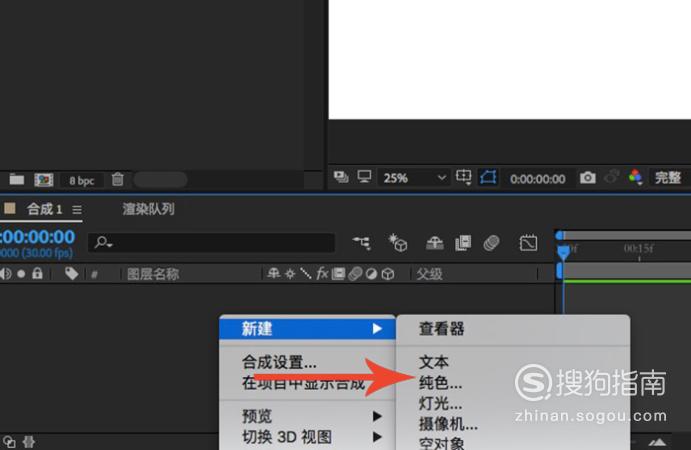This screenshot has height=450, width=691.
Task: Expand or collapse transfer controls pane
Action: point(29,442)
